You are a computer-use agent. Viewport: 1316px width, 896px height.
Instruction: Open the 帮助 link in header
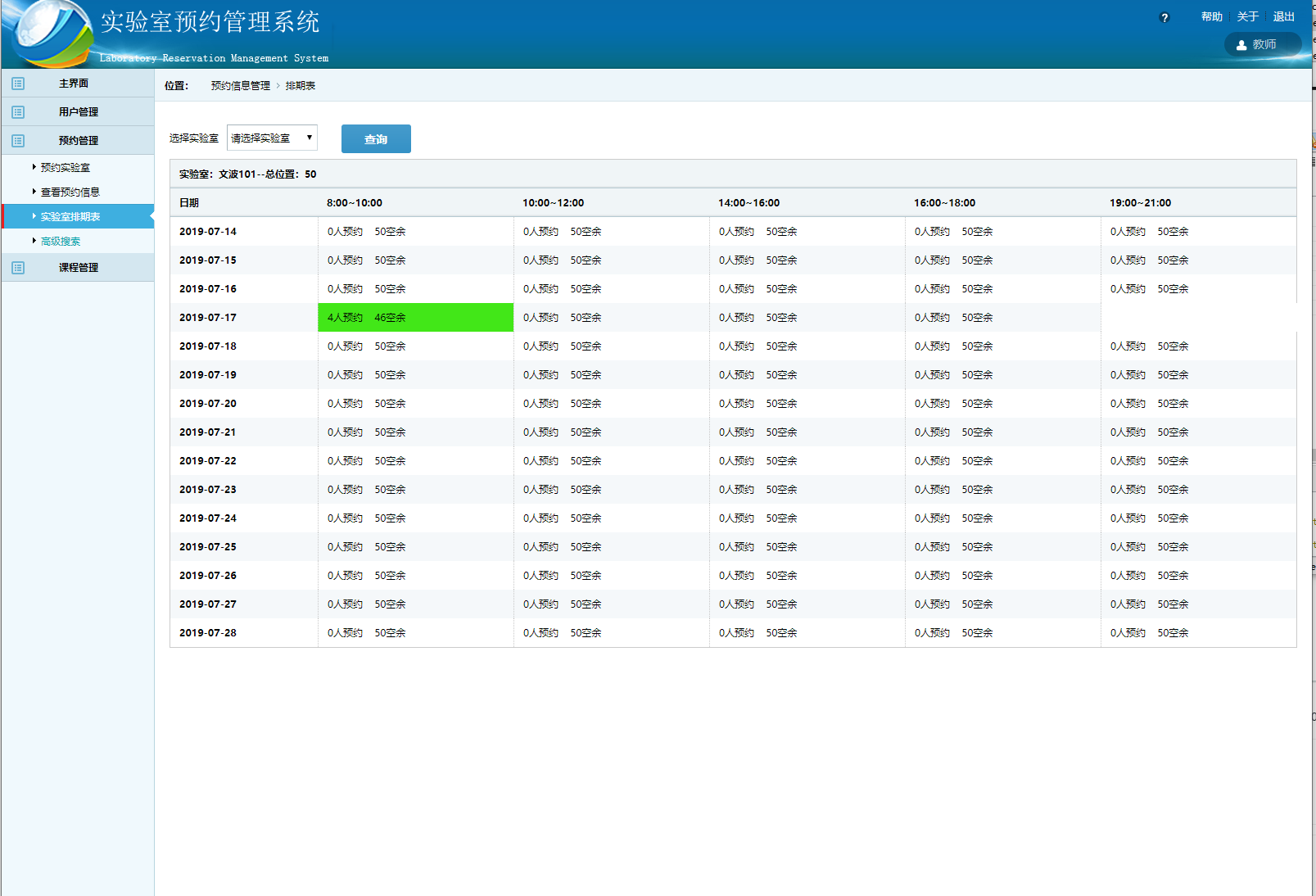1211,17
